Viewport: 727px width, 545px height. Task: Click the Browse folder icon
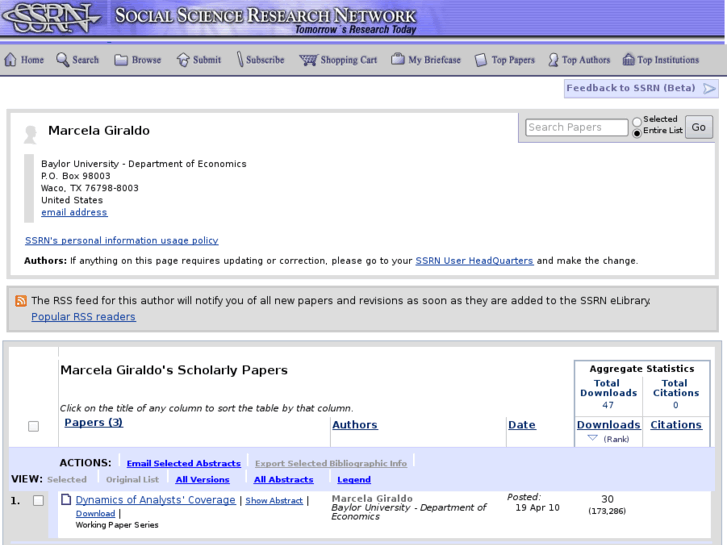pyautogui.click(x=121, y=60)
